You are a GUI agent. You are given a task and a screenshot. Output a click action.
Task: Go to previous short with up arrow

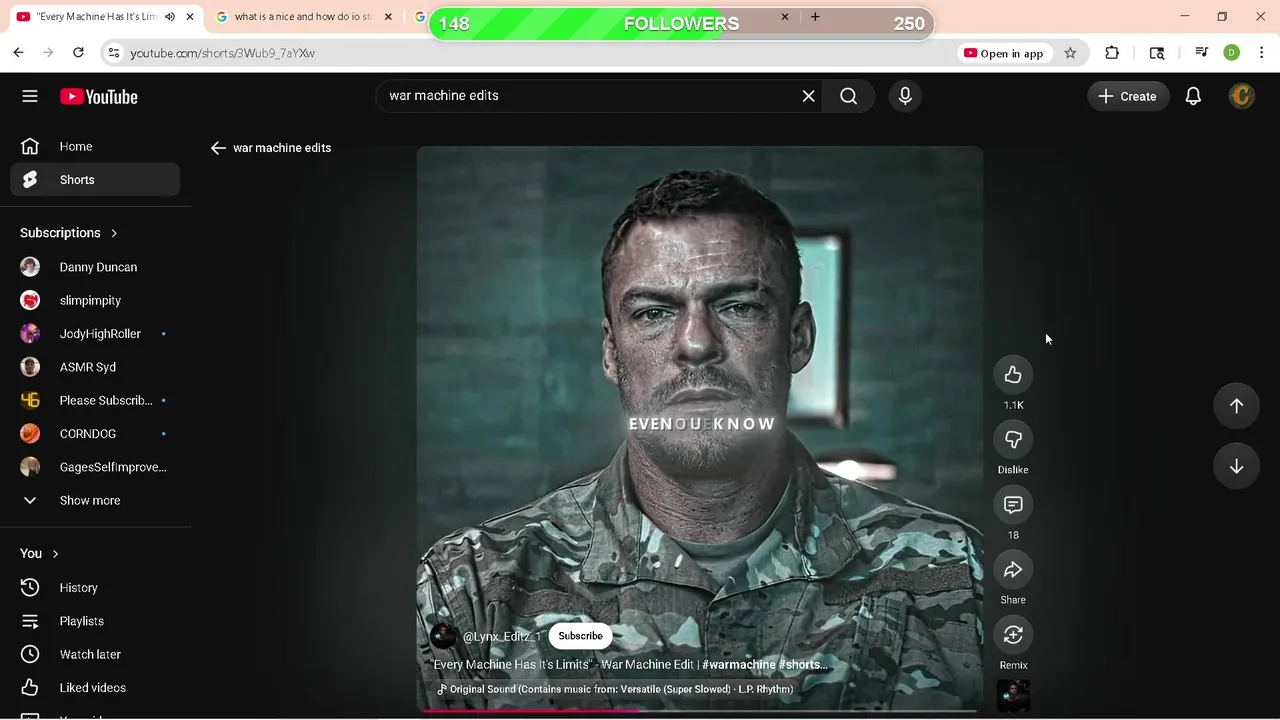click(1236, 405)
